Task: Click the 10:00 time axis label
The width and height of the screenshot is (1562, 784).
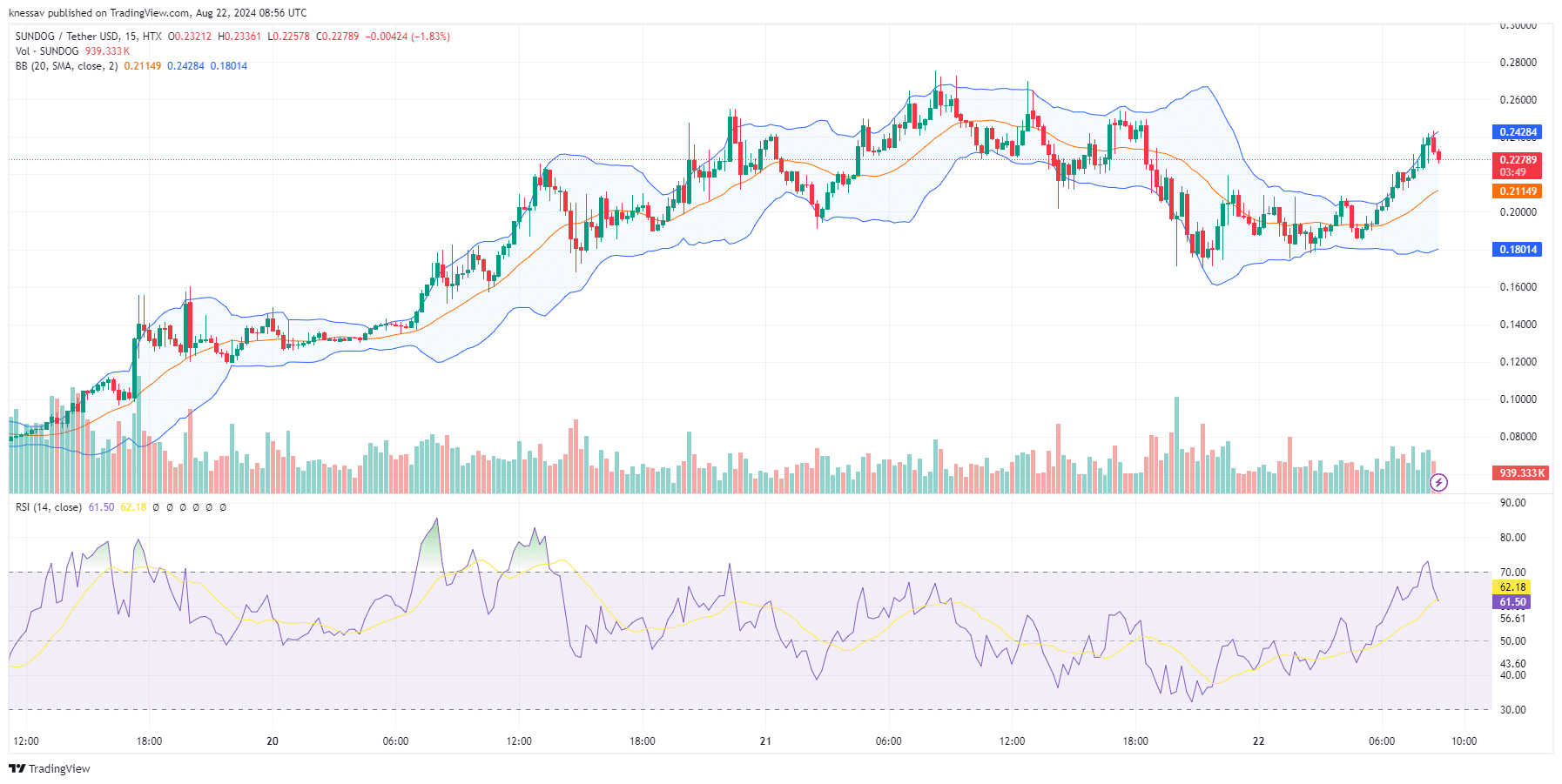Action: [x=1464, y=741]
